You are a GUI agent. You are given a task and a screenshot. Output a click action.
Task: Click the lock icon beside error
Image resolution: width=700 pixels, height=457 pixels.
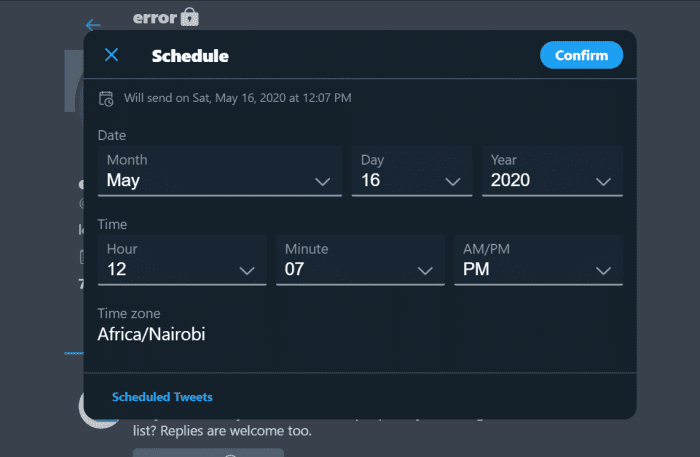coord(190,17)
